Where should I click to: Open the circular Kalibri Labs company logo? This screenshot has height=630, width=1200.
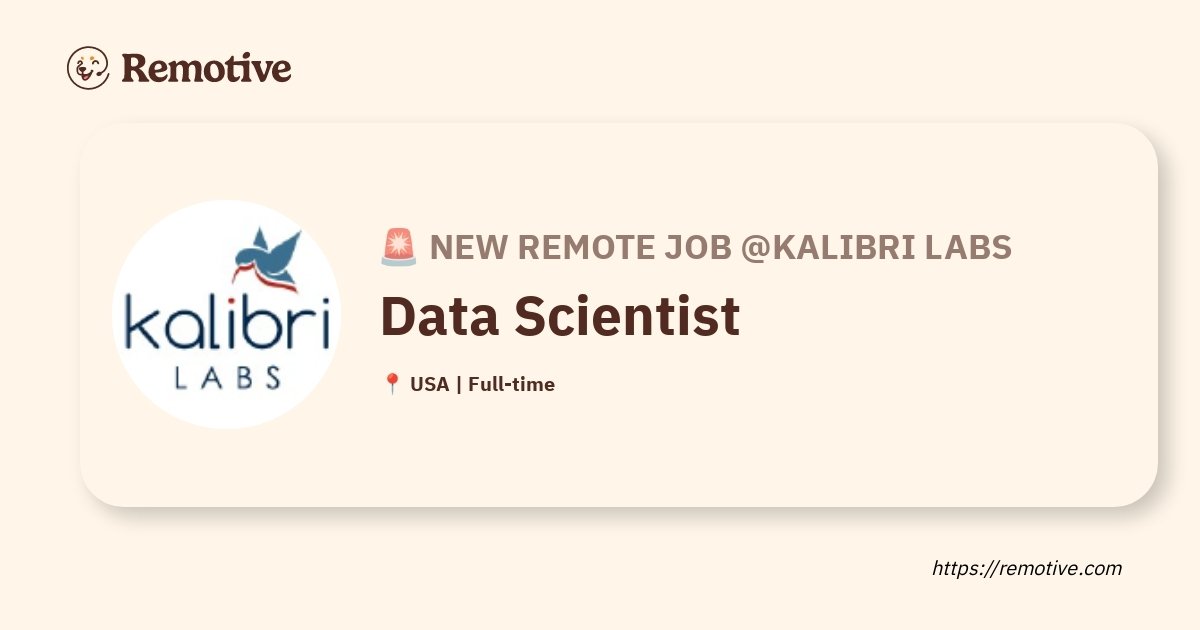(226, 314)
